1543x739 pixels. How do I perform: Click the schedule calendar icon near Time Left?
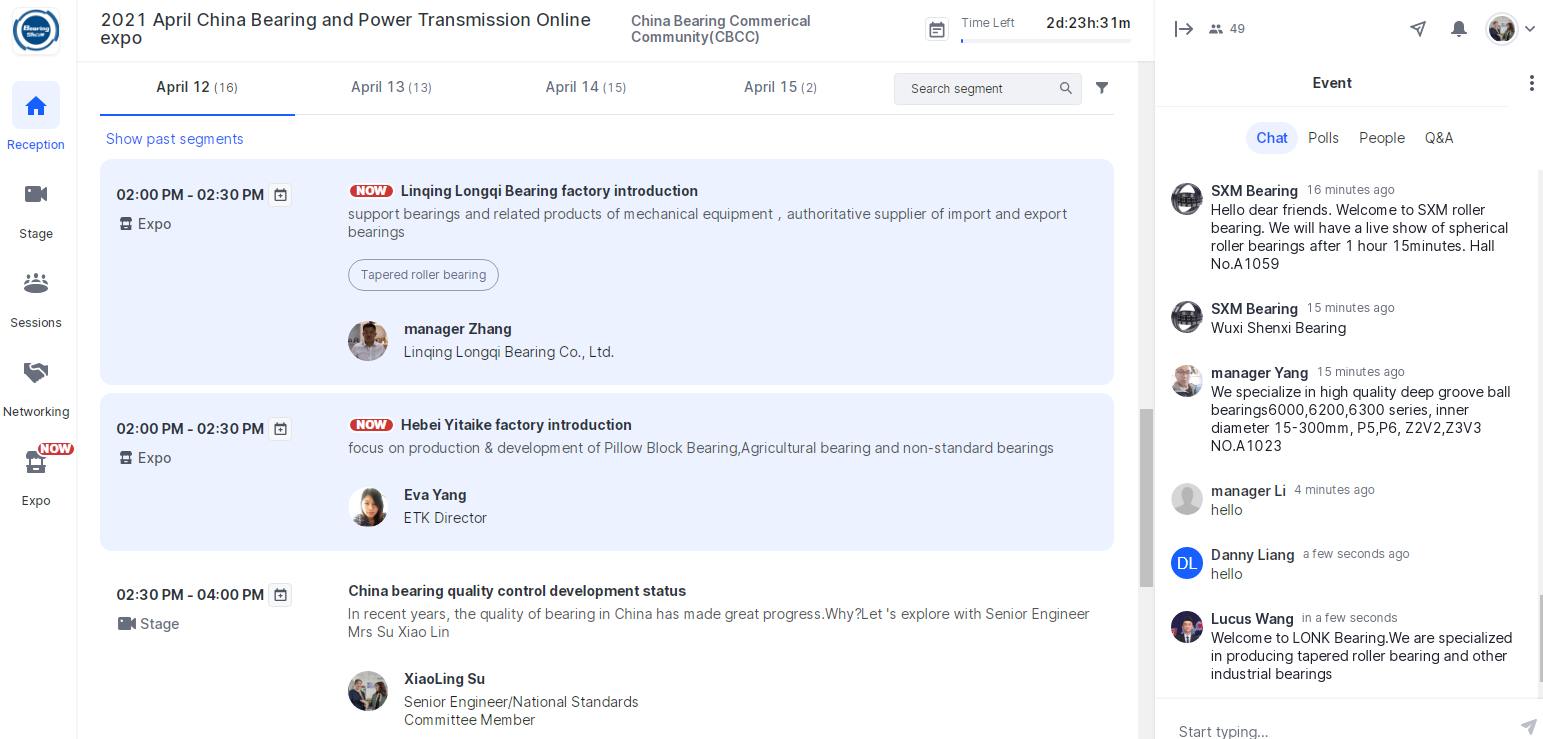tap(937, 30)
